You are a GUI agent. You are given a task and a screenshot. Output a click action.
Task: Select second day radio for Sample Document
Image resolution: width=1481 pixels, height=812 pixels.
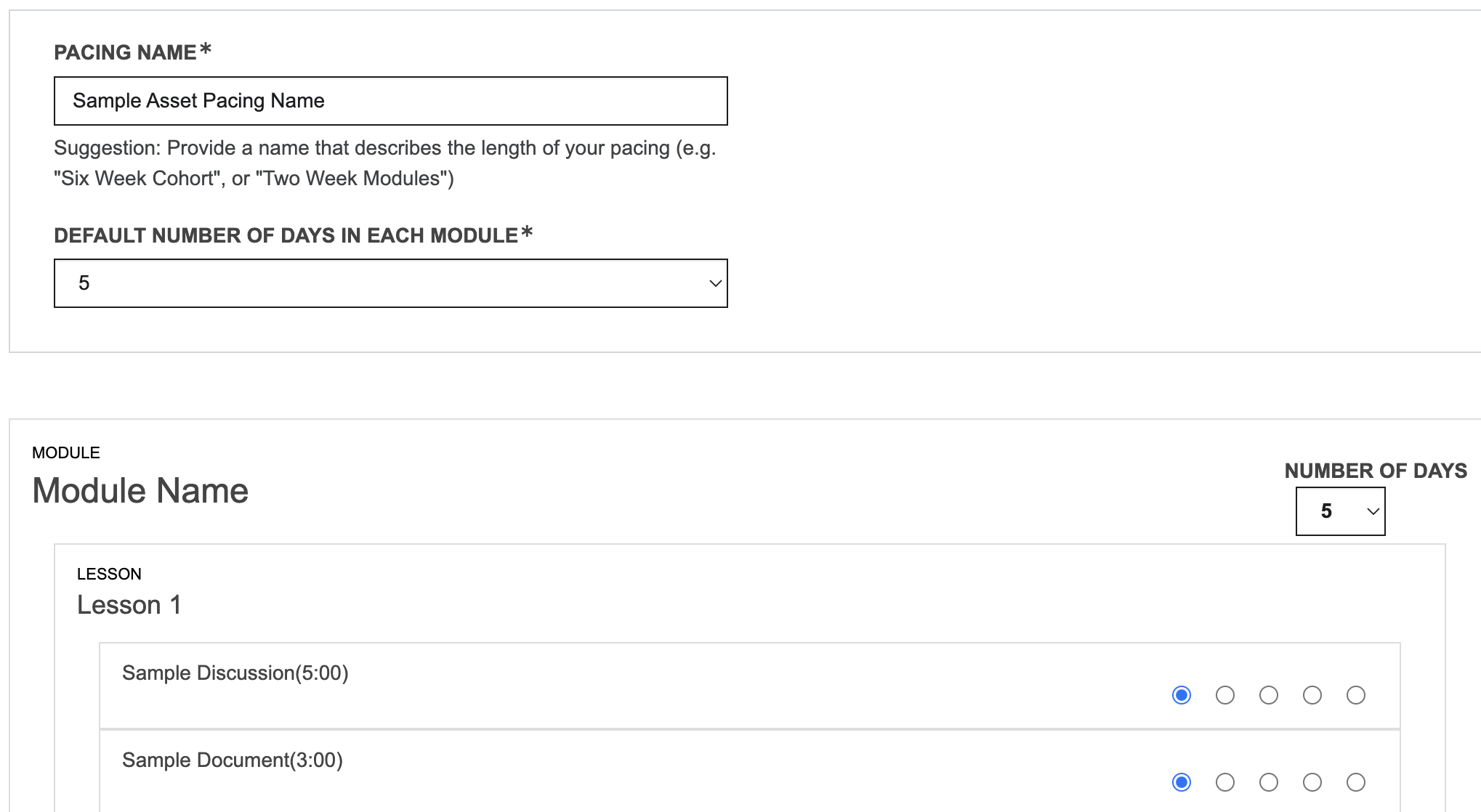[x=1225, y=782]
